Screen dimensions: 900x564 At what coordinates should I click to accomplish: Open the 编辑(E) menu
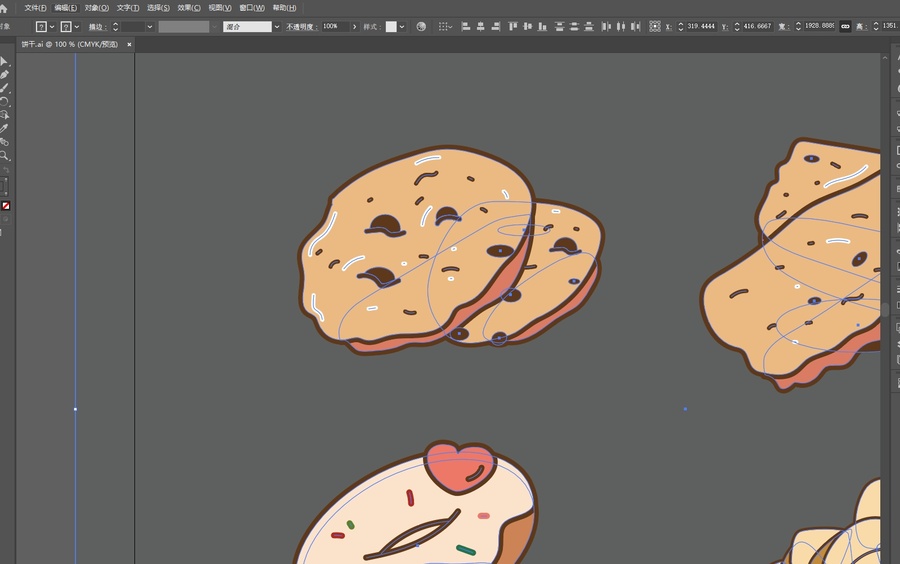(65, 8)
